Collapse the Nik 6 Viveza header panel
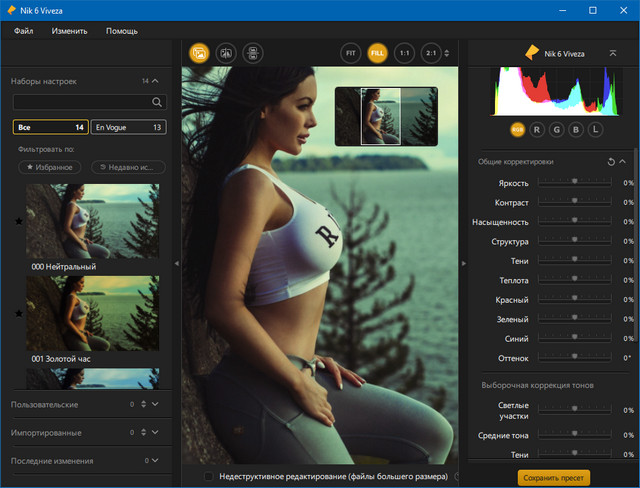The width and height of the screenshot is (640, 488). pyautogui.click(x=613, y=53)
